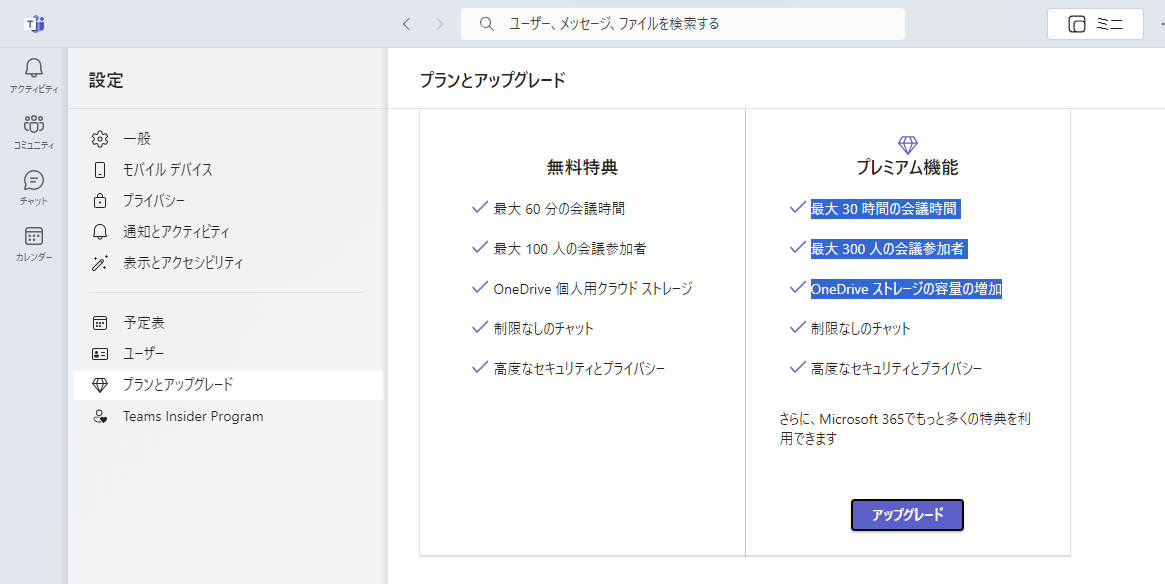Viewport: 1165px width, 584px height.
Task: Click the Teams Insider Program person icon
Action: pyautogui.click(x=100, y=416)
